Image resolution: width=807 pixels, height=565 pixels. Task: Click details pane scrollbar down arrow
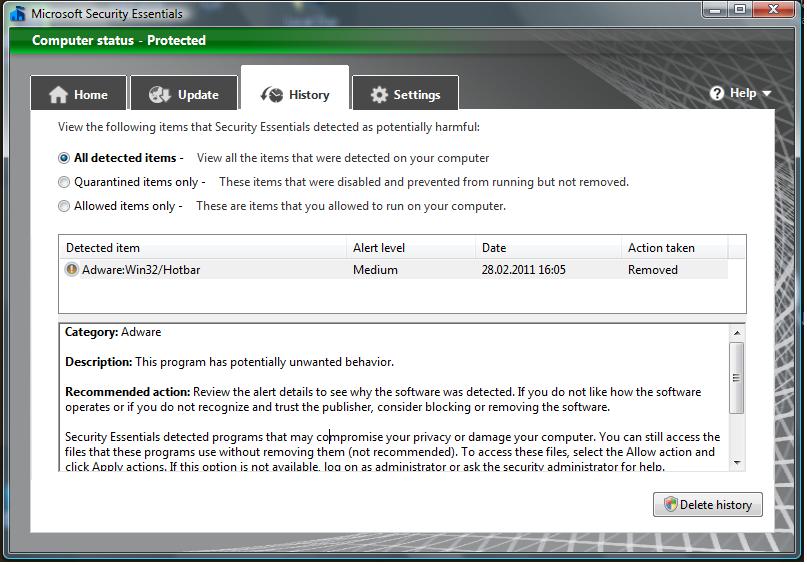[737, 463]
